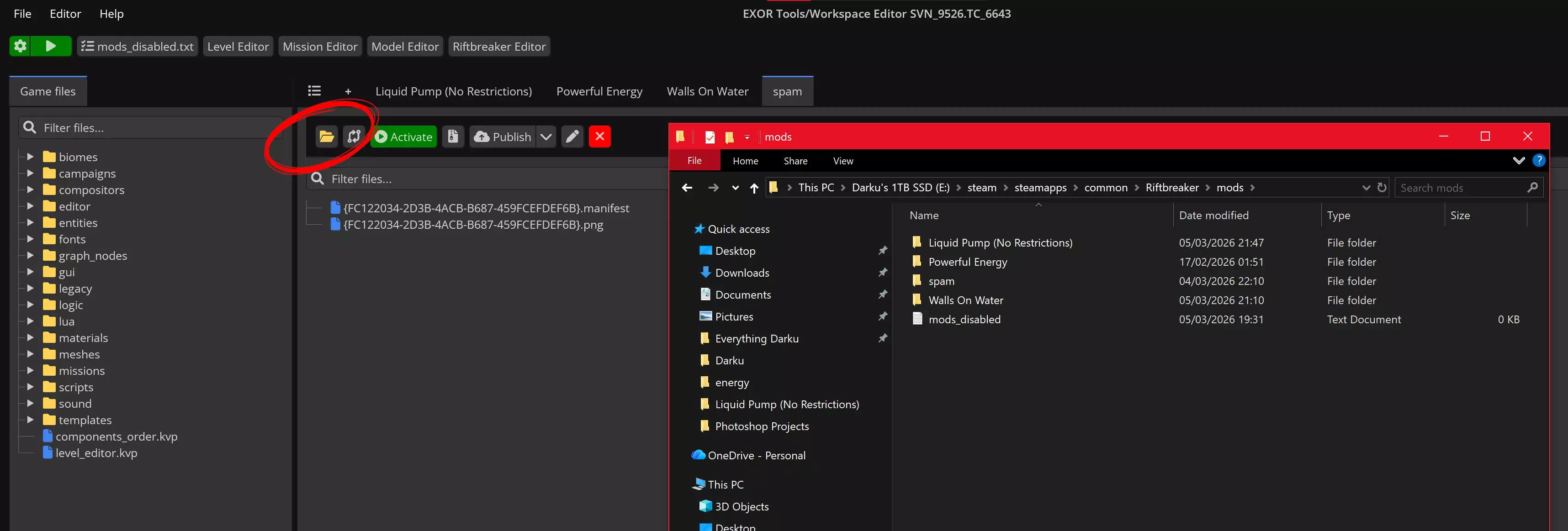Image resolution: width=1568 pixels, height=531 pixels.
Task: Open the Level Editor button
Action: [x=238, y=46]
